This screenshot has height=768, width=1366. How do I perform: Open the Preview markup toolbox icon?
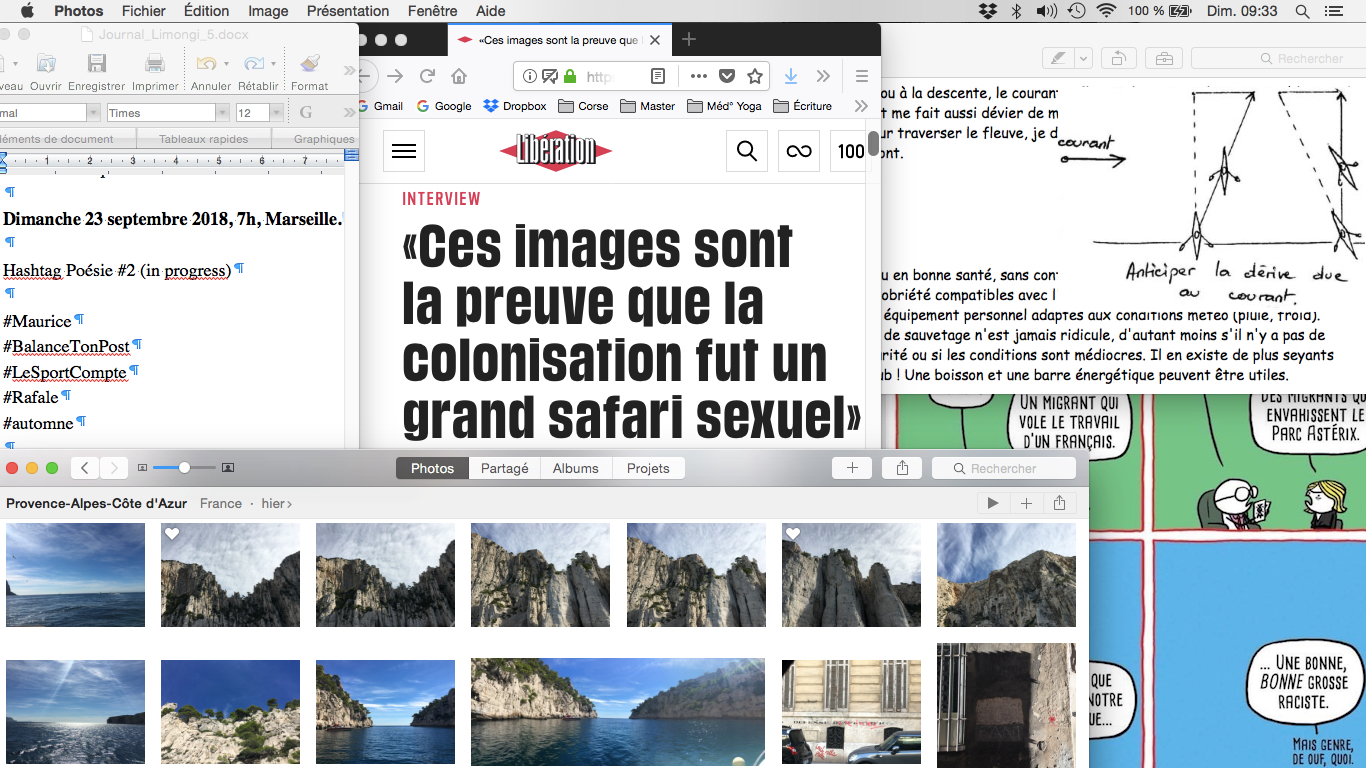[x=1164, y=58]
